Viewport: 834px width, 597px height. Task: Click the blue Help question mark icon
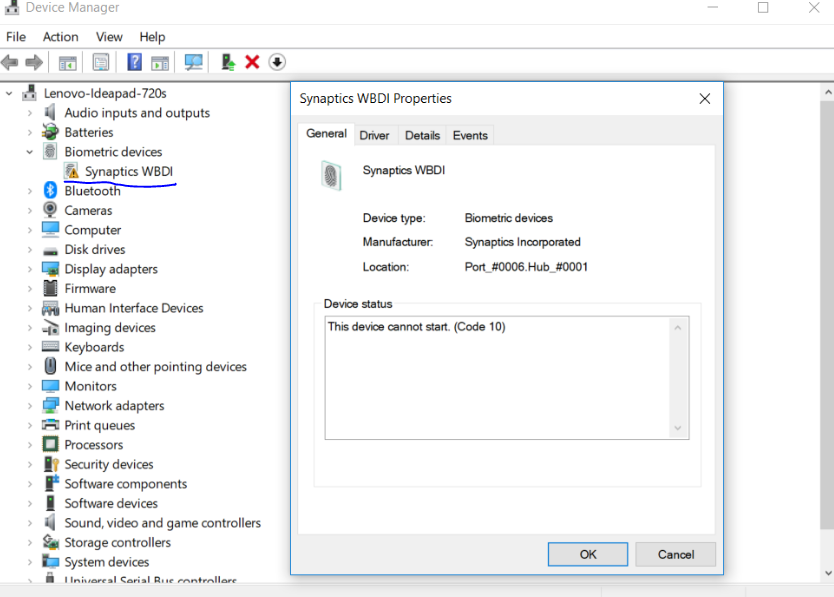point(134,62)
